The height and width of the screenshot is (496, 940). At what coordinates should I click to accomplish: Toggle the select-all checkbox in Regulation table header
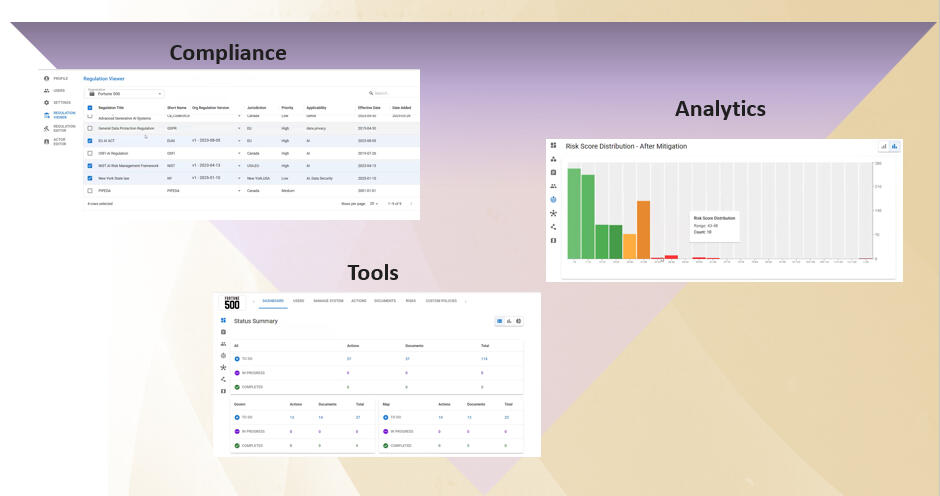tap(90, 108)
